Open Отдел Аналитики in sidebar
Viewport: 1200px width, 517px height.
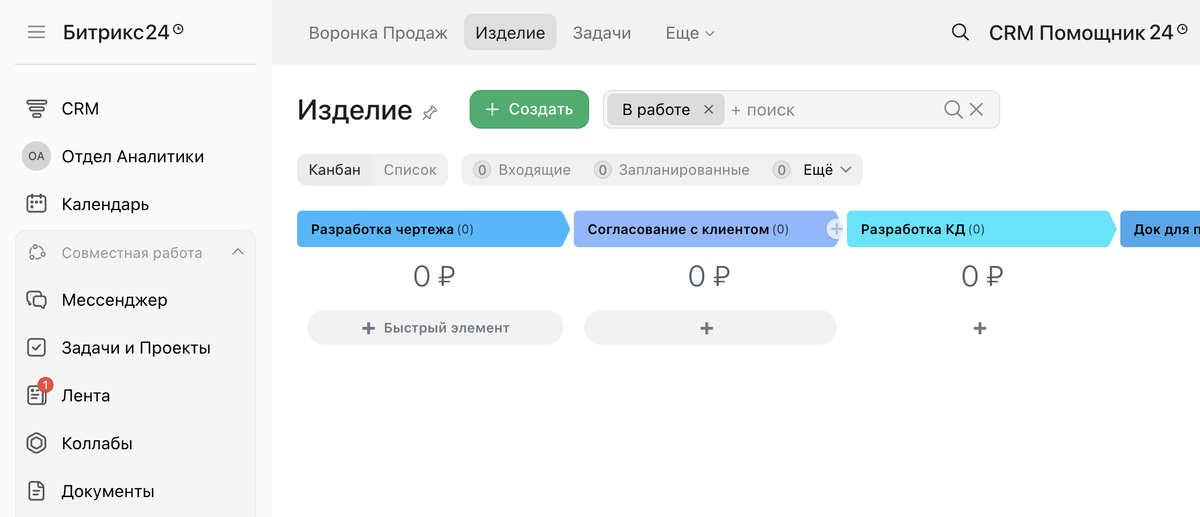135,156
